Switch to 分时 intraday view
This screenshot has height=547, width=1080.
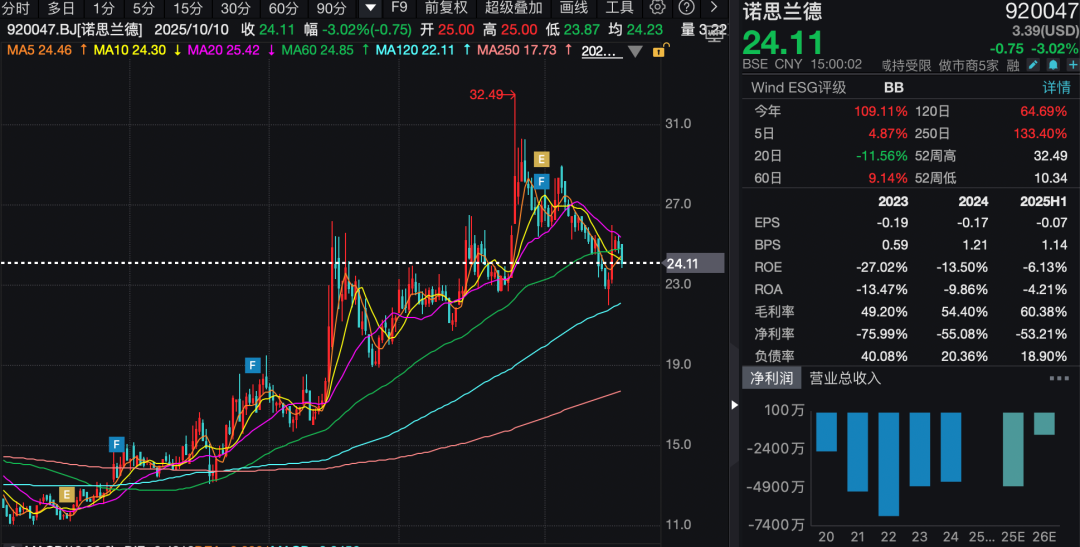pyautogui.click(x=15, y=8)
